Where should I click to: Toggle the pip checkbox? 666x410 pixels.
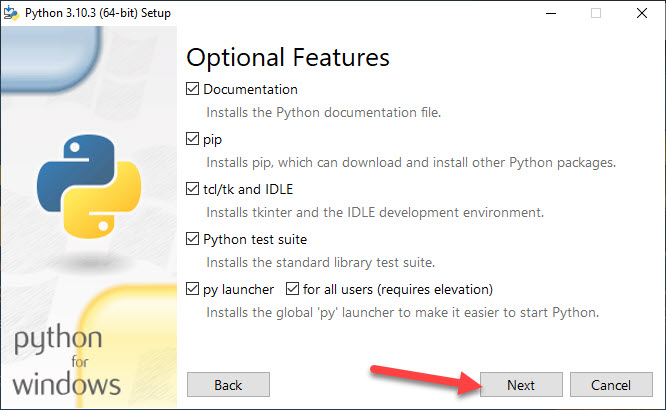pos(193,139)
